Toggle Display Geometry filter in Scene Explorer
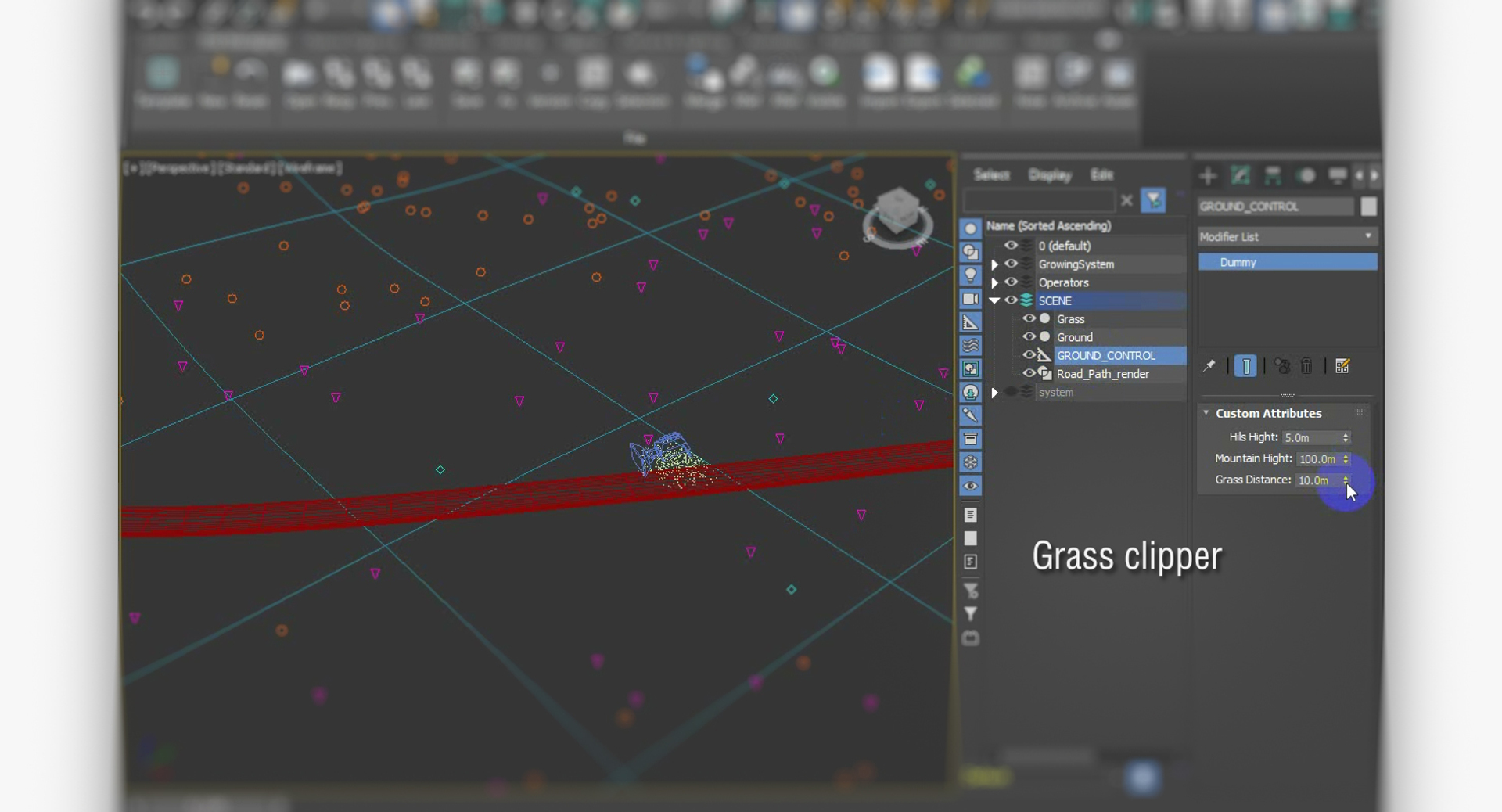The image size is (1502, 812). click(970, 228)
